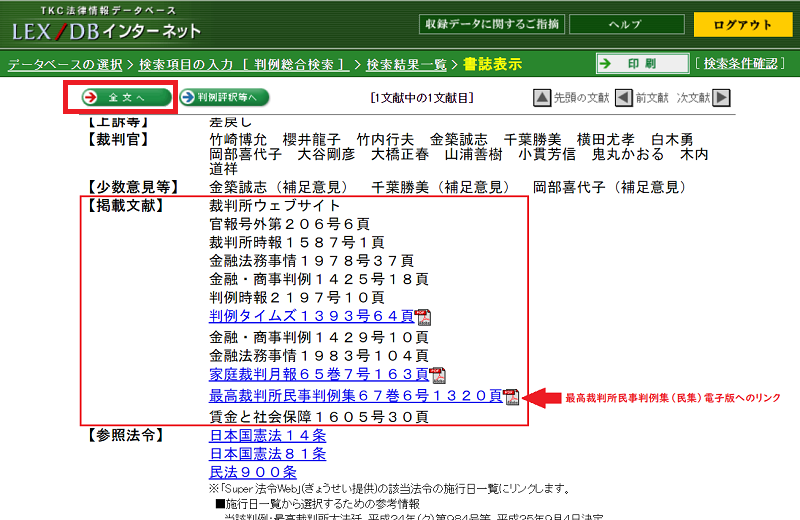Screen dimensions: 800x520
Task: Print the page with 印刷 button
Action: coord(642,63)
